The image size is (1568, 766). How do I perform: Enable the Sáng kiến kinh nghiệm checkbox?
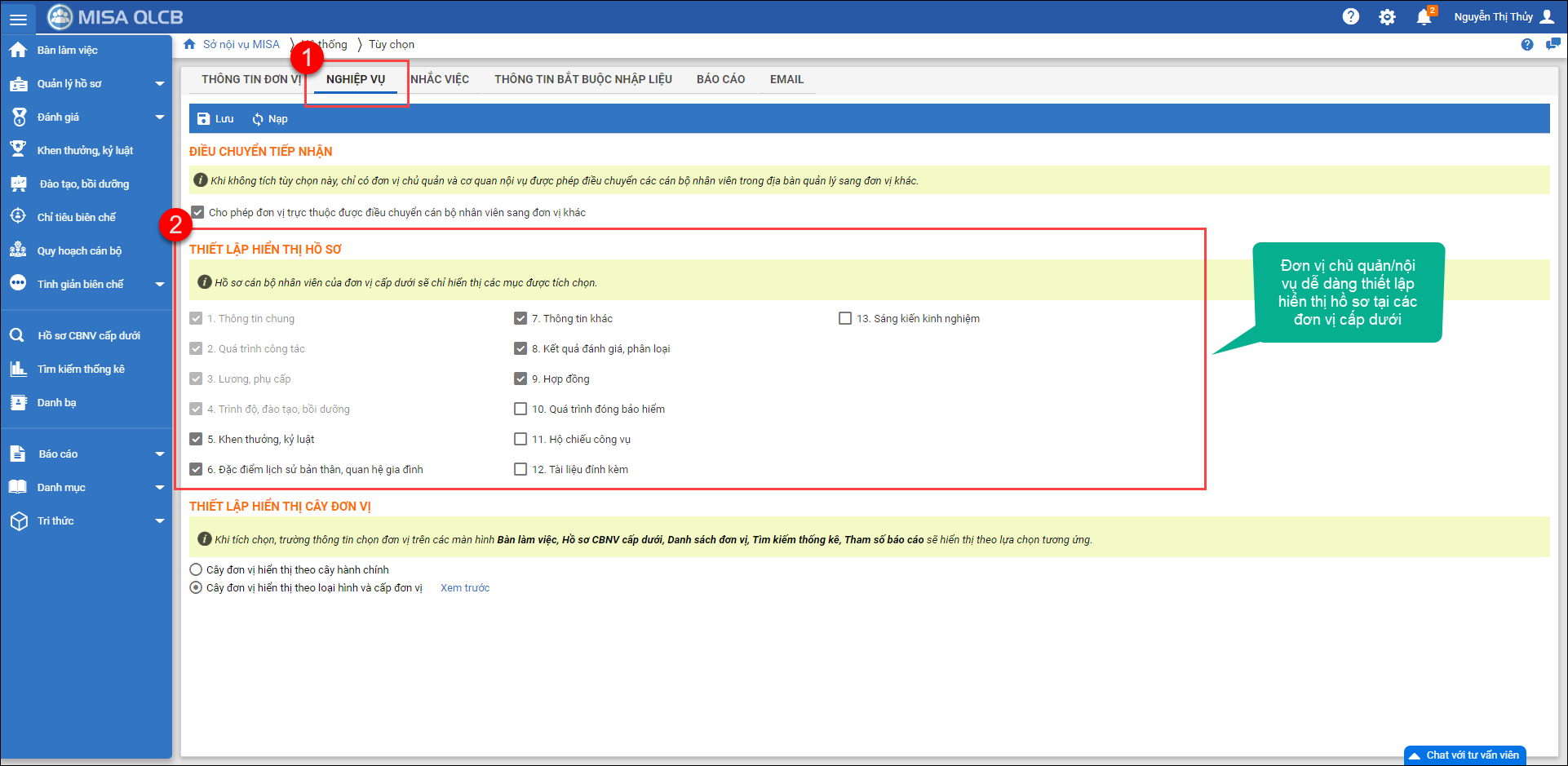845,318
